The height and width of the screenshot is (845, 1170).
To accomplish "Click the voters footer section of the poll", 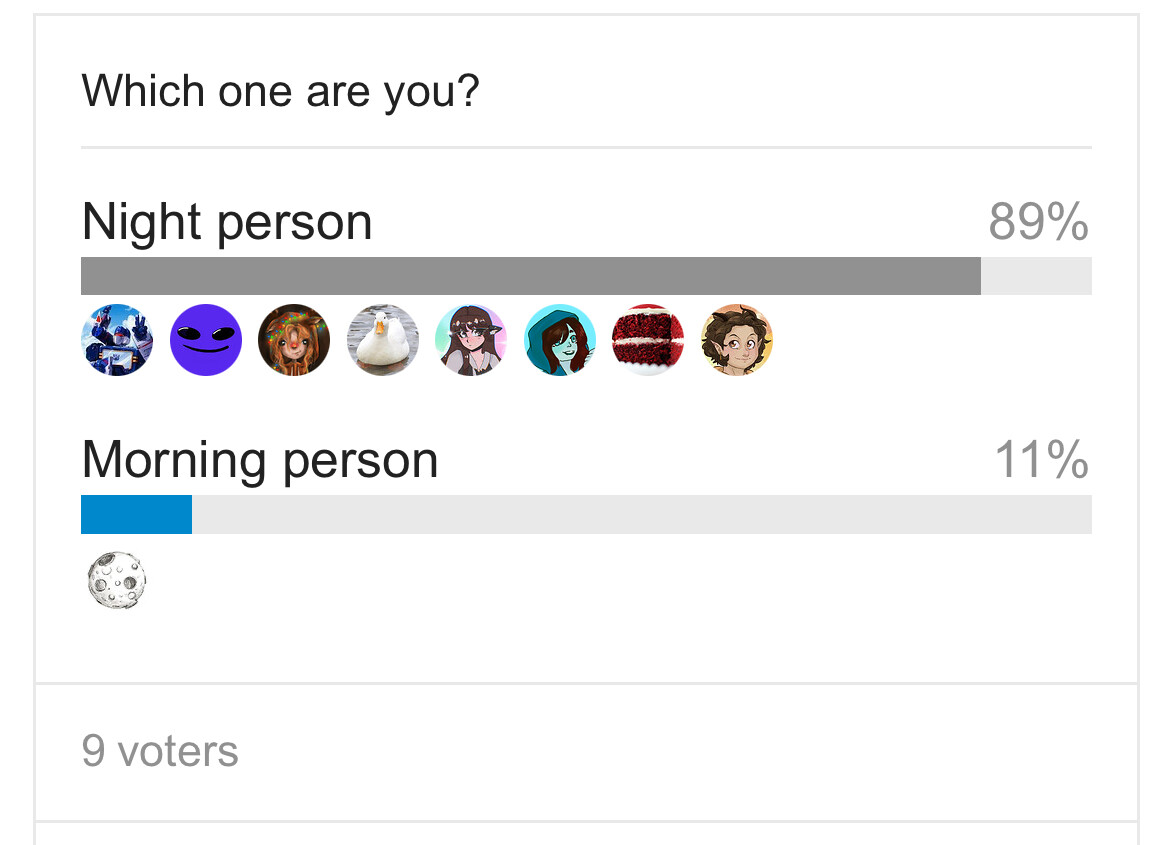I will pos(586,752).
